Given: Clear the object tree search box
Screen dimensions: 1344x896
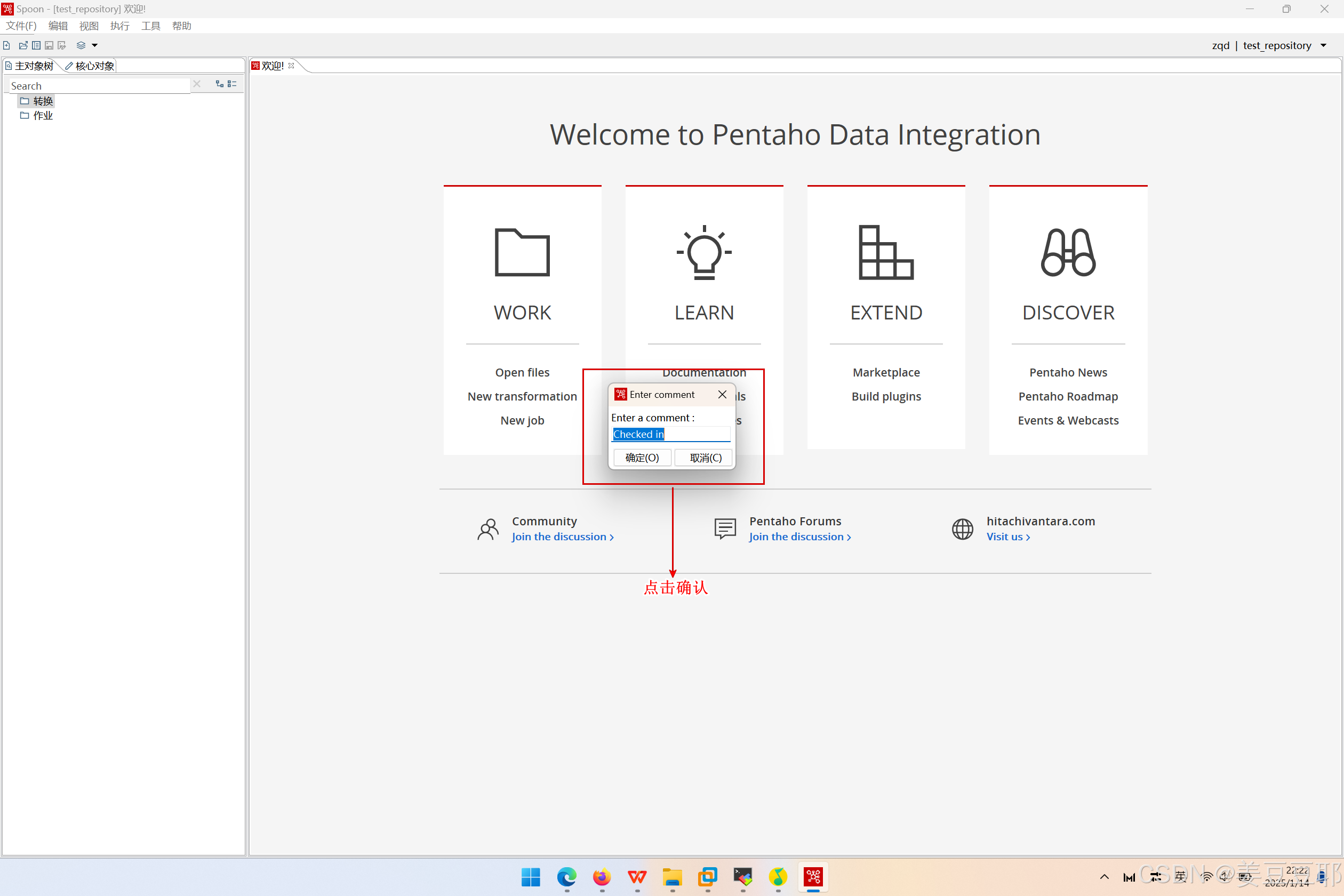Looking at the screenshot, I should click(x=197, y=84).
